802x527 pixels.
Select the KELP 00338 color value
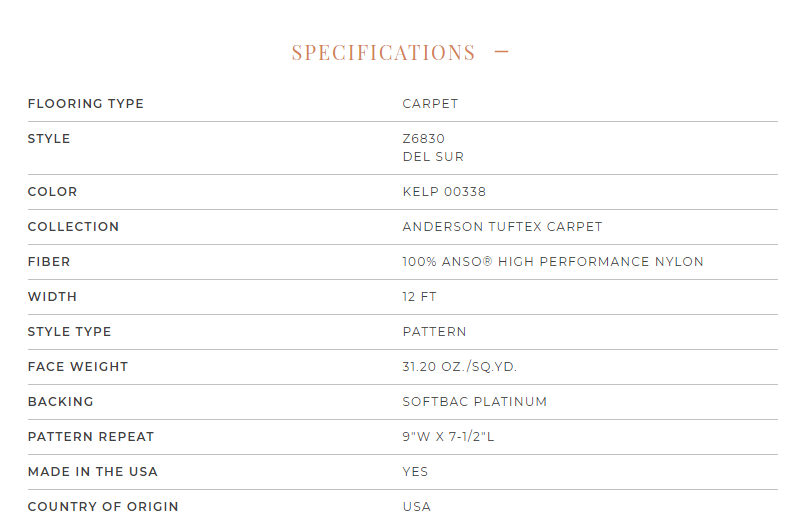444,192
